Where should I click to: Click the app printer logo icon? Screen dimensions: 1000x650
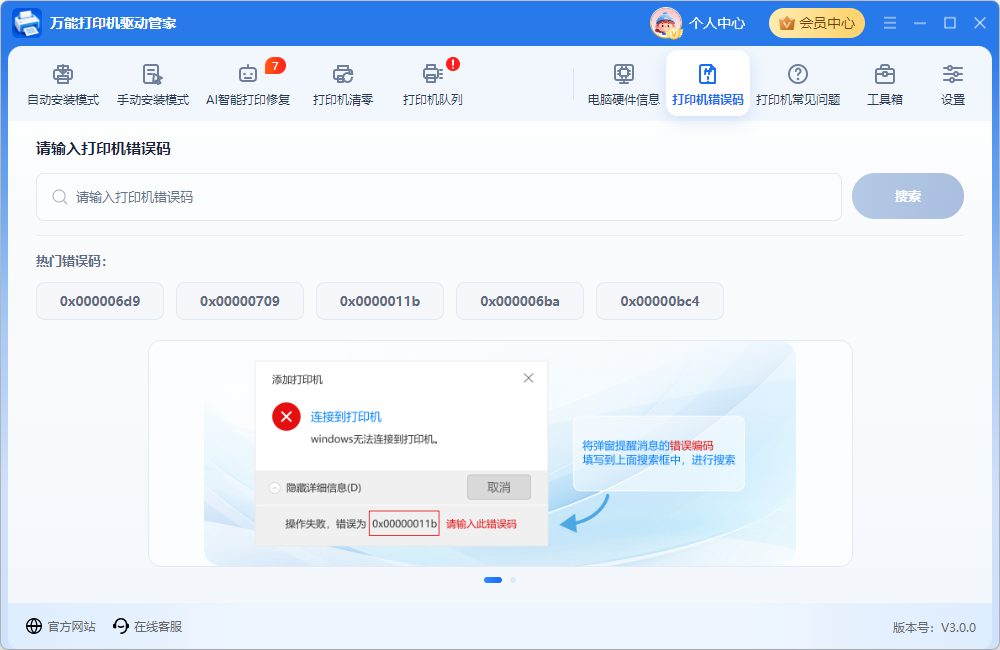[x=27, y=23]
